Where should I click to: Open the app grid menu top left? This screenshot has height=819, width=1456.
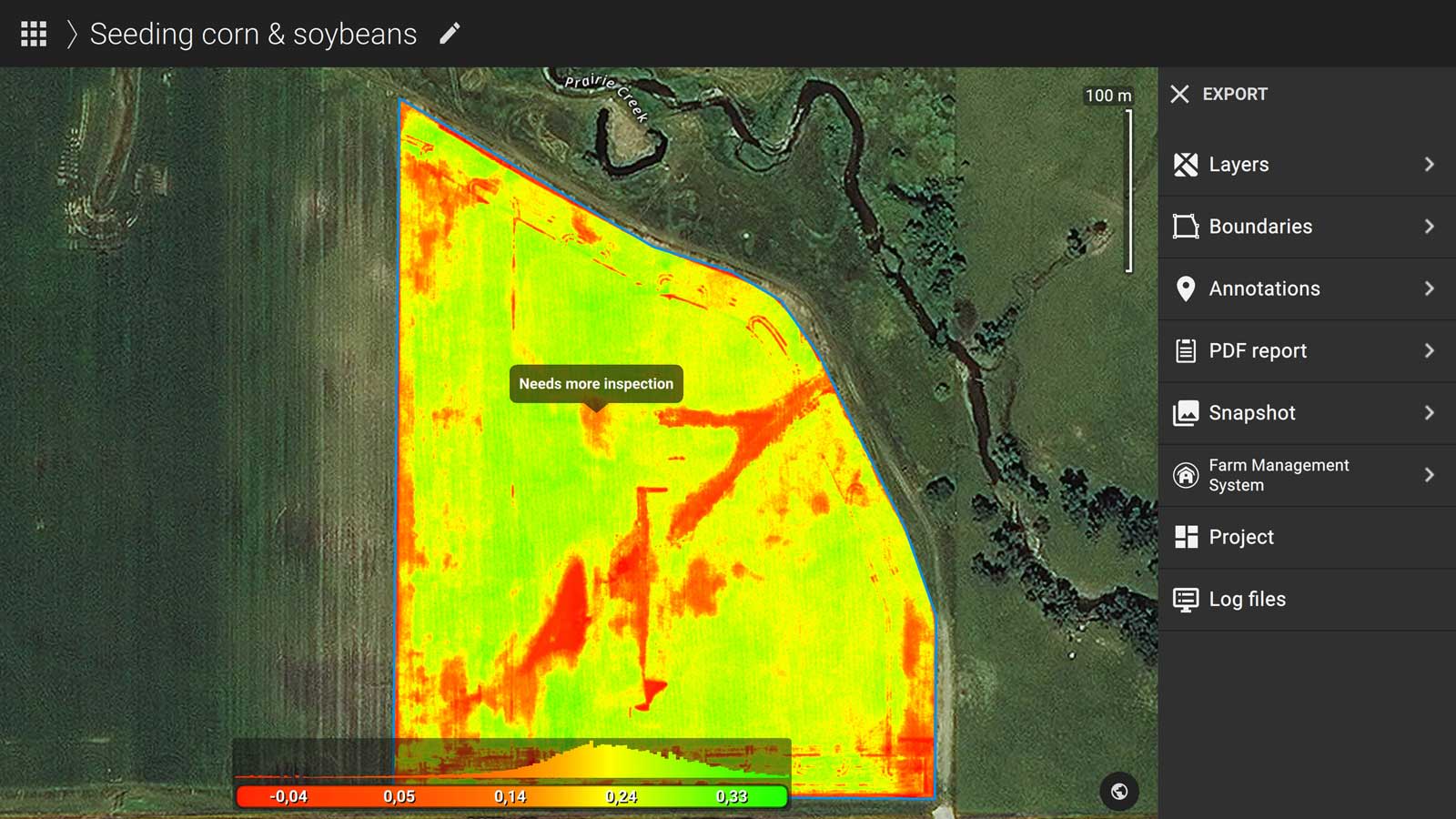pyautogui.click(x=34, y=34)
